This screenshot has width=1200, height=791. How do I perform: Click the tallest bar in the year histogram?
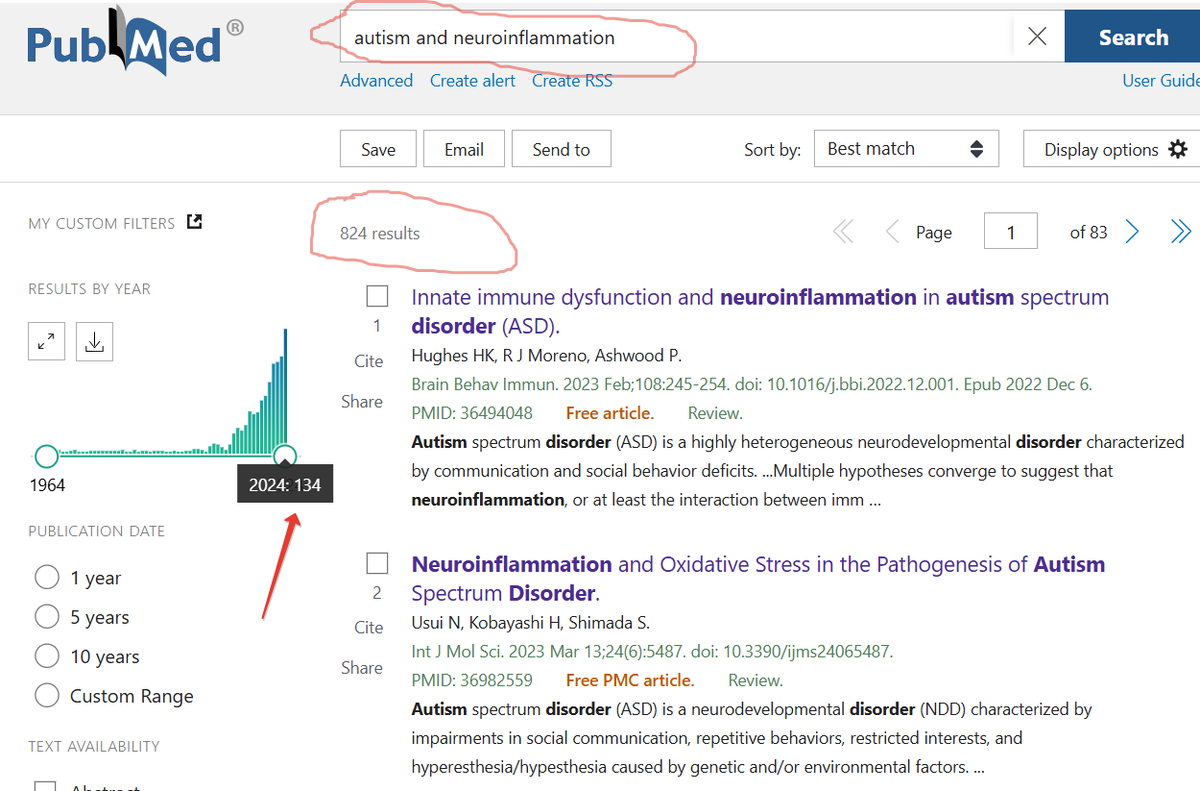285,390
